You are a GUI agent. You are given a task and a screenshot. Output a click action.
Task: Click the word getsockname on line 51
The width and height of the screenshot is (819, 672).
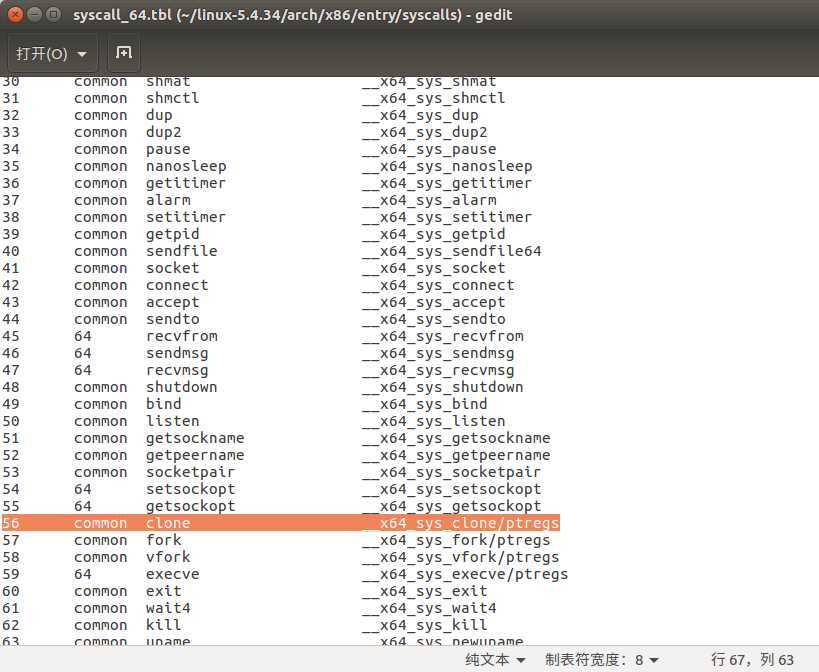tap(195, 438)
